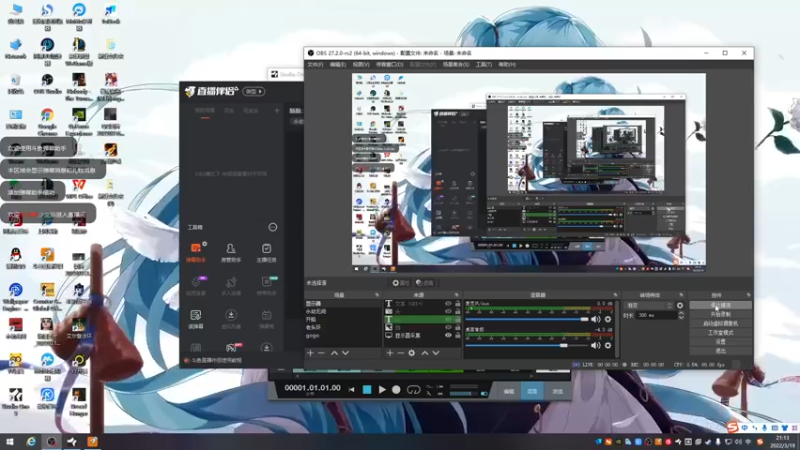Click the plus icon beside 直播伴侣 tabs
This screenshot has width=800, height=450.
point(277,110)
